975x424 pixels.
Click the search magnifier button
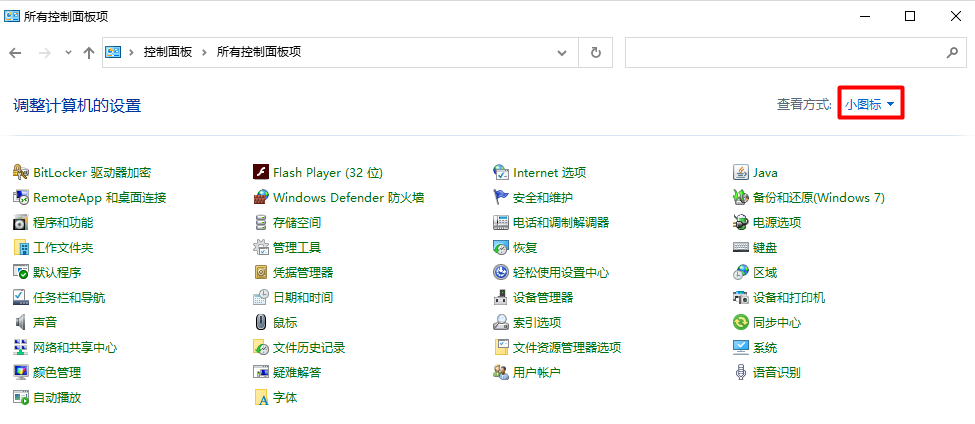[x=952, y=52]
